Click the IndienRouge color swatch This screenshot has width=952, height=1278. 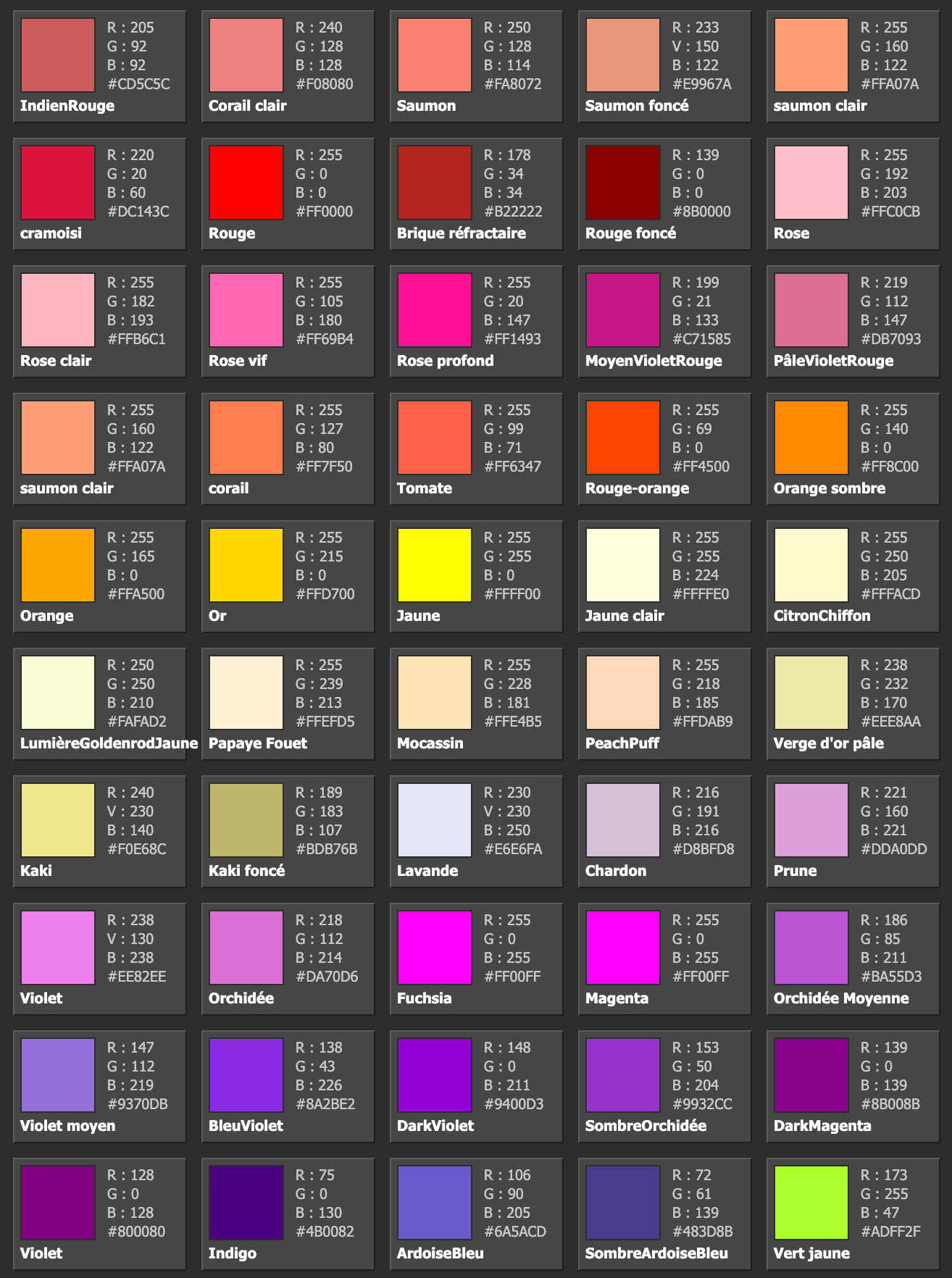[x=58, y=55]
